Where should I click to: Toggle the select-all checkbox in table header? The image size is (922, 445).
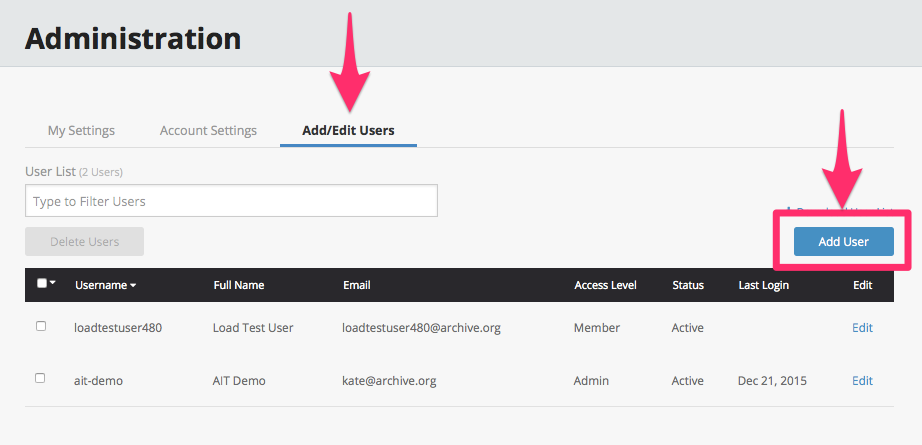pos(41,284)
